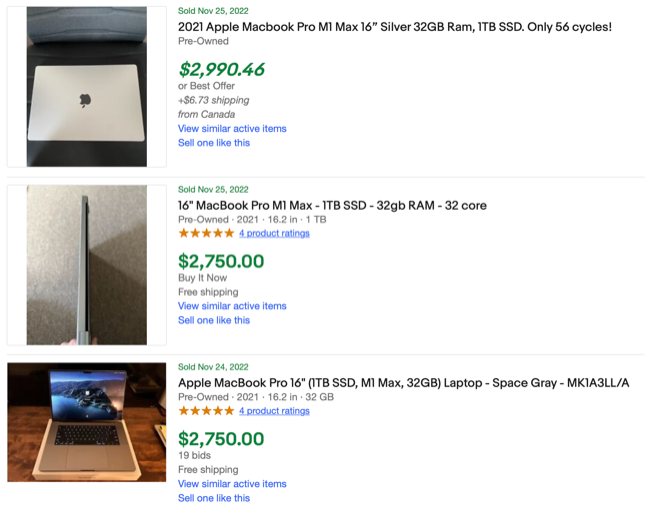The height and width of the screenshot is (516, 650).
Task: Open '4 product ratings' for the 32 core listing
Action: coord(274,233)
